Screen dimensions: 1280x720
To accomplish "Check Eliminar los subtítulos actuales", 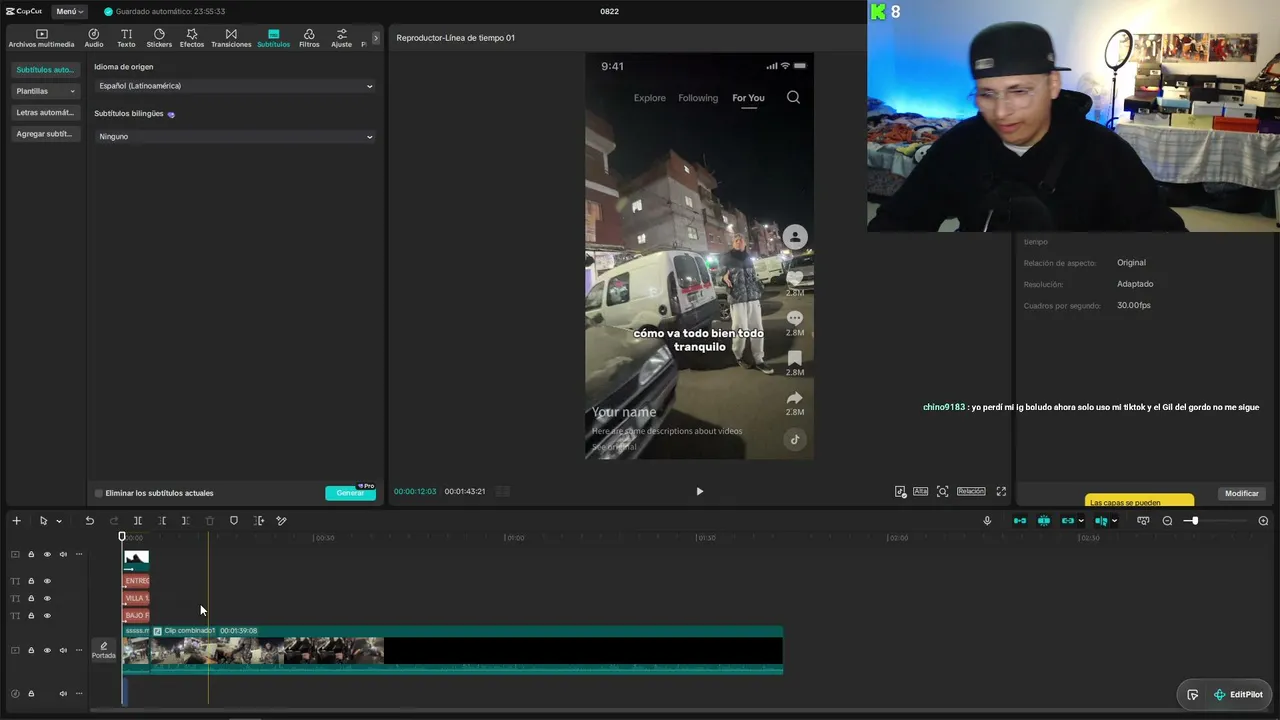I will (x=99, y=493).
